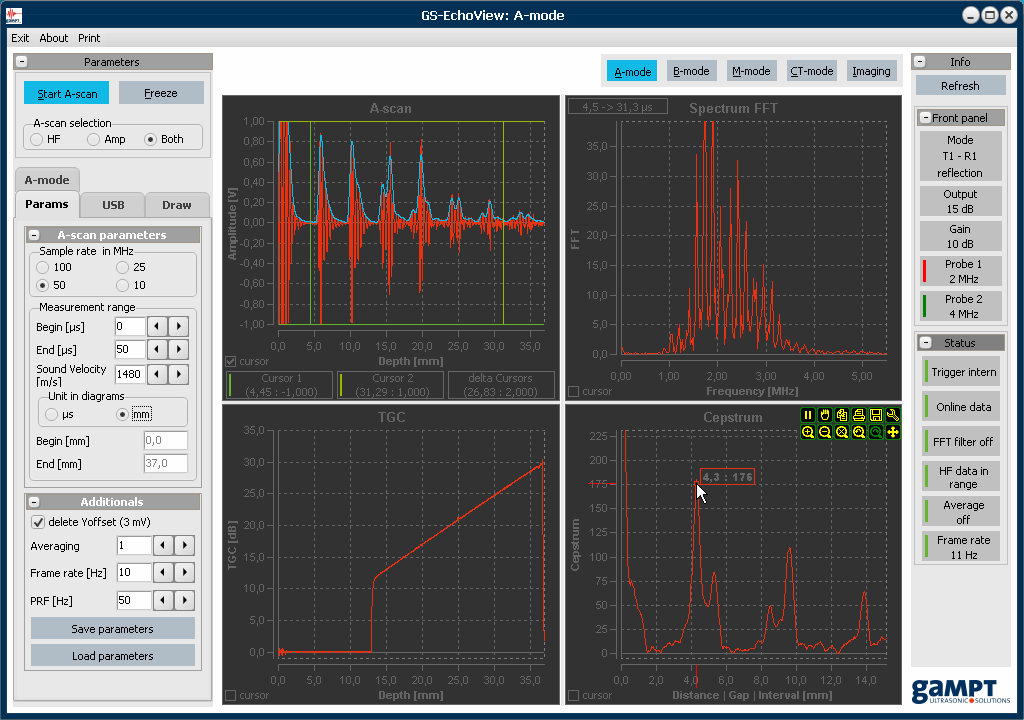Zoom in on Cepstrum with plus magnifier
The height and width of the screenshot is (720, 1024).
(x=808, y=432)
